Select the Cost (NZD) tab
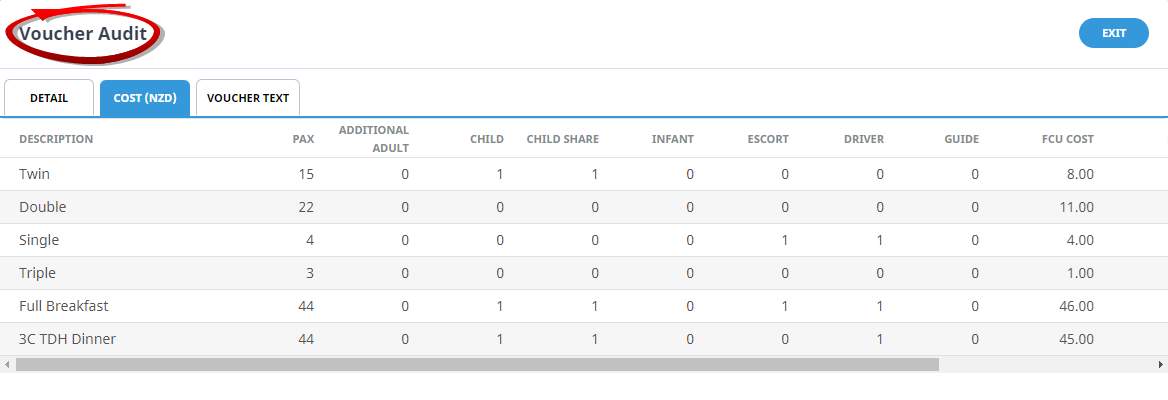1168x400 pixels. pyautogui.click(x=145, y=98)
